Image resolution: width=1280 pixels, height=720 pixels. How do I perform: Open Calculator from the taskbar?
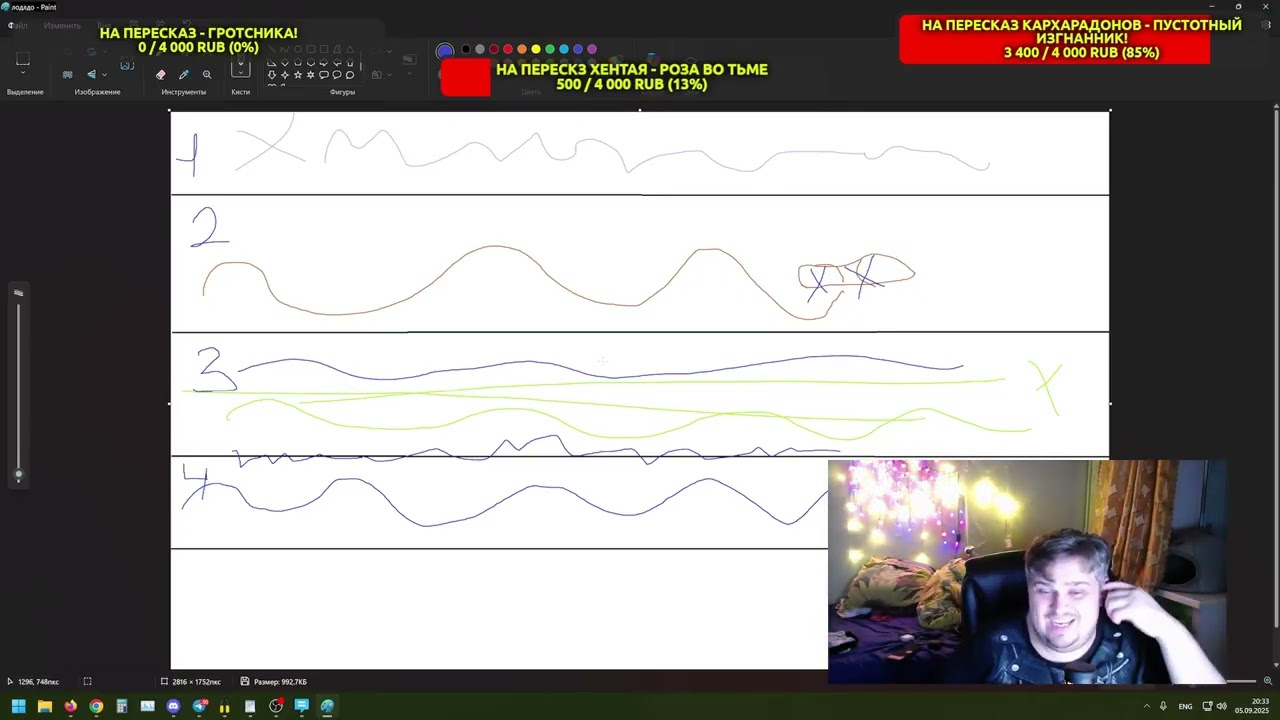point(122,706)
